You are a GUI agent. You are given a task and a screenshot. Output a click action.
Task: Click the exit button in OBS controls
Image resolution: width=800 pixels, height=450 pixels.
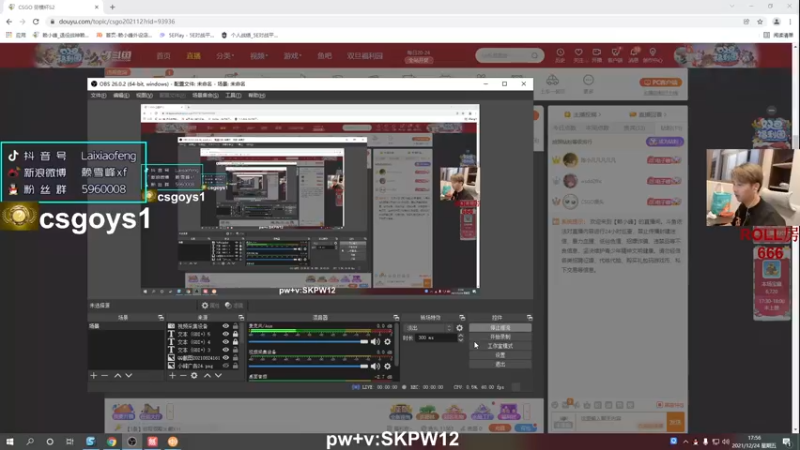500,364
